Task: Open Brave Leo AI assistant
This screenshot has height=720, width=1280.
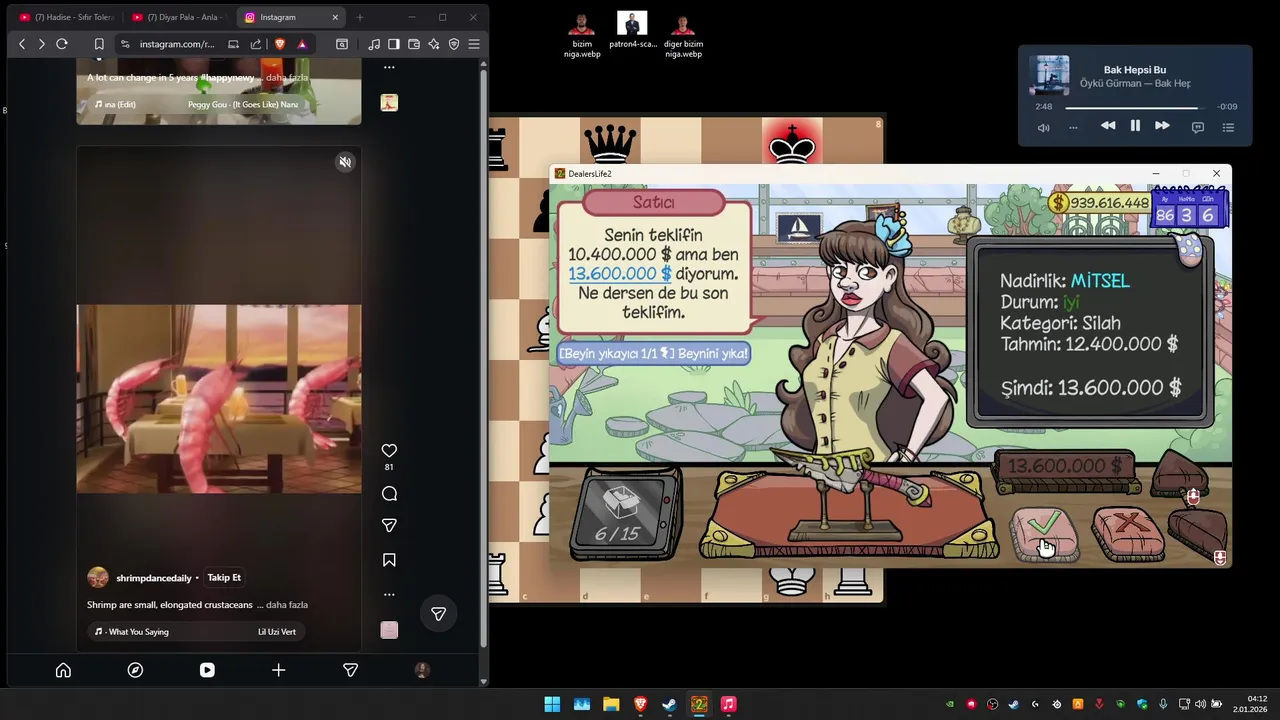Action: pyautogui.click(x=434, y=44)
